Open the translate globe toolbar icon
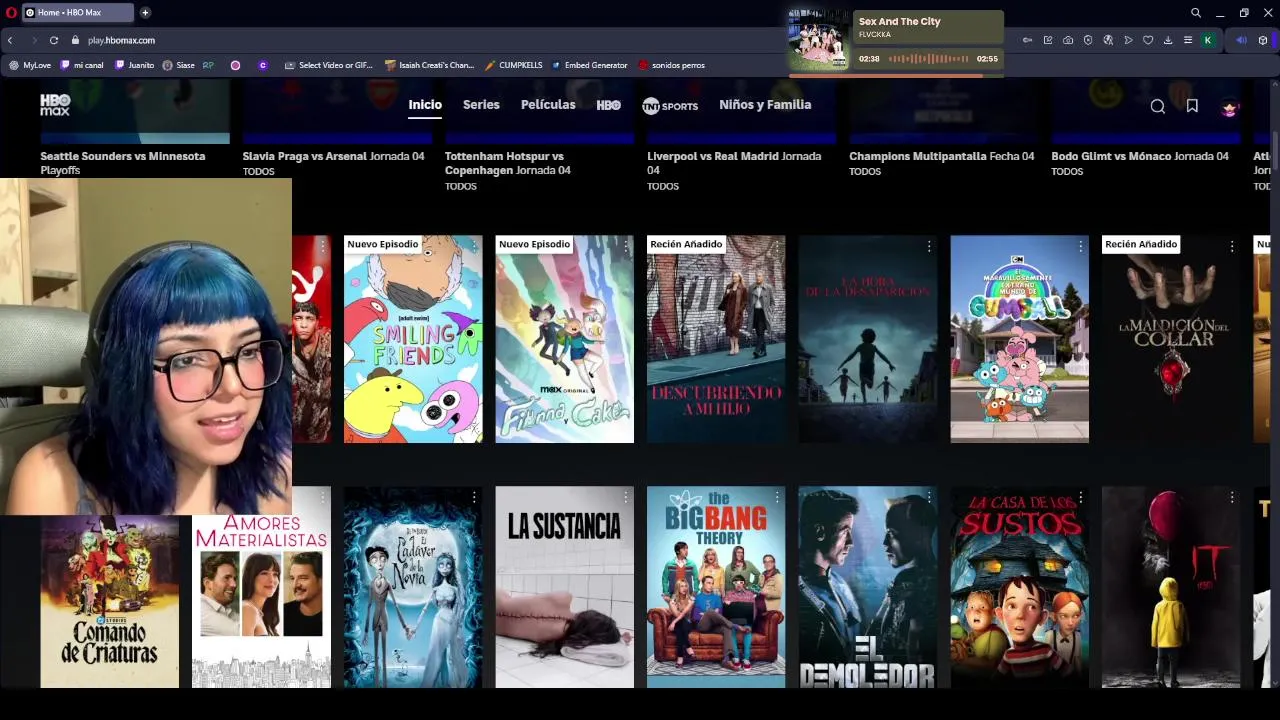This screenshot has width=1280, height=720. 1108,40
